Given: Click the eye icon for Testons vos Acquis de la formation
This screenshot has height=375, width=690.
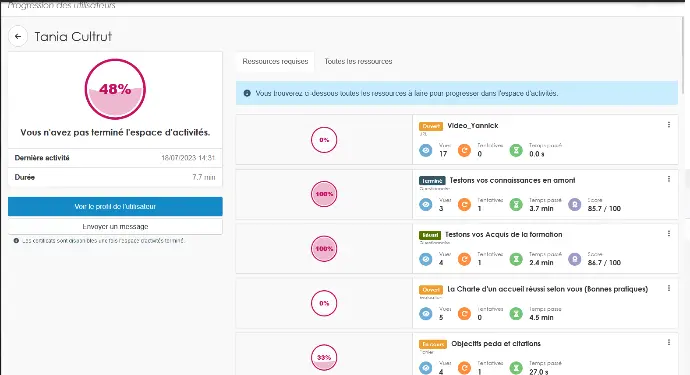Looking at the screenshot, I should click(426, 259).
